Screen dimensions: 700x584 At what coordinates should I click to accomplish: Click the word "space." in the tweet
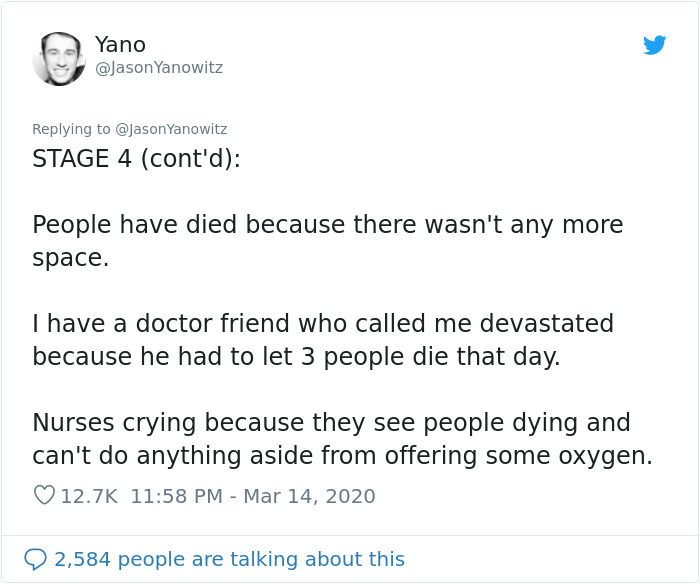[x=70, y=258]
